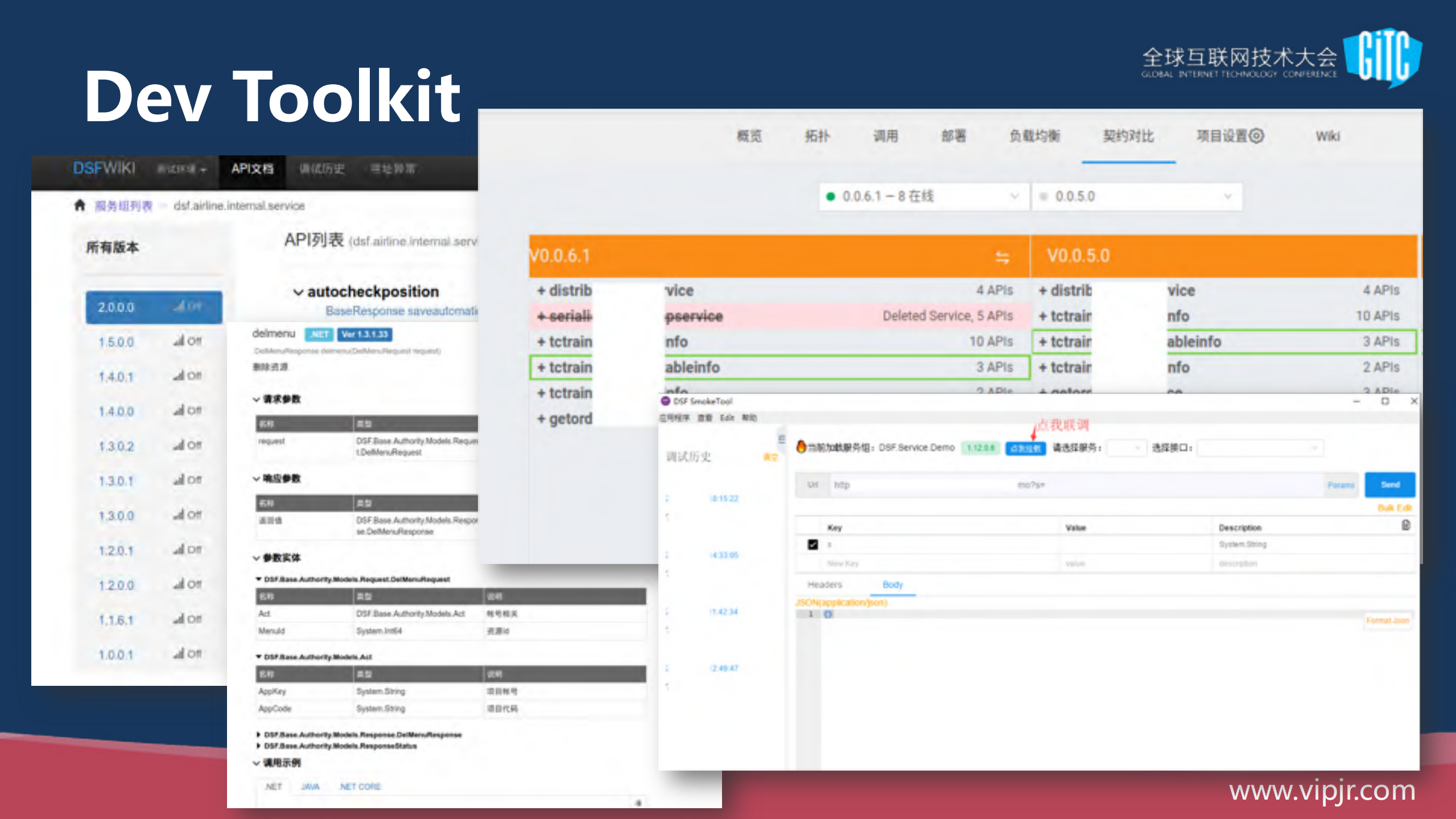Collapse the autocheckposition section
The height and width of the screenshot is (819, 1456).
298,291
